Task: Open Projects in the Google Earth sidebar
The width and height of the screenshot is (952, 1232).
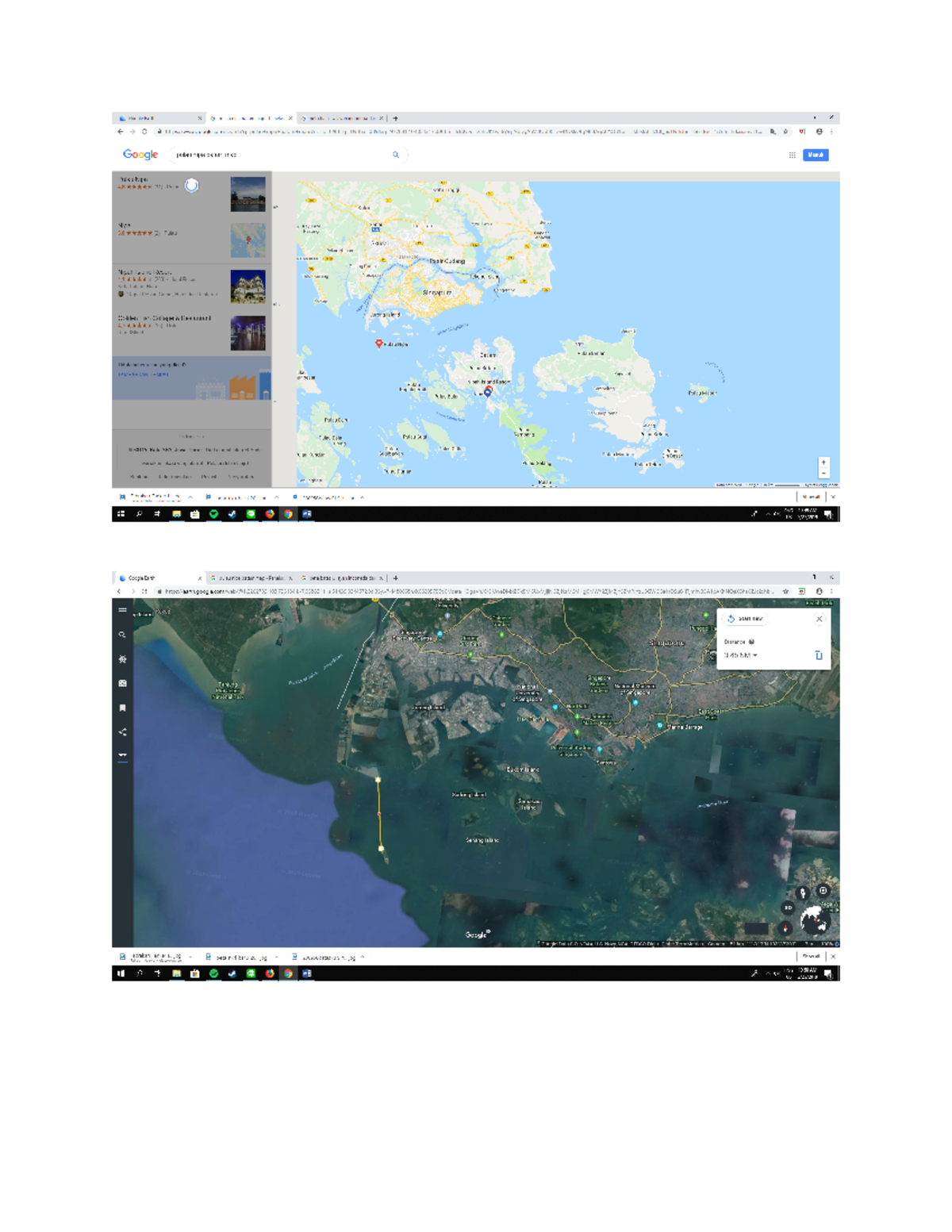Action: click(x=121, y=707)
